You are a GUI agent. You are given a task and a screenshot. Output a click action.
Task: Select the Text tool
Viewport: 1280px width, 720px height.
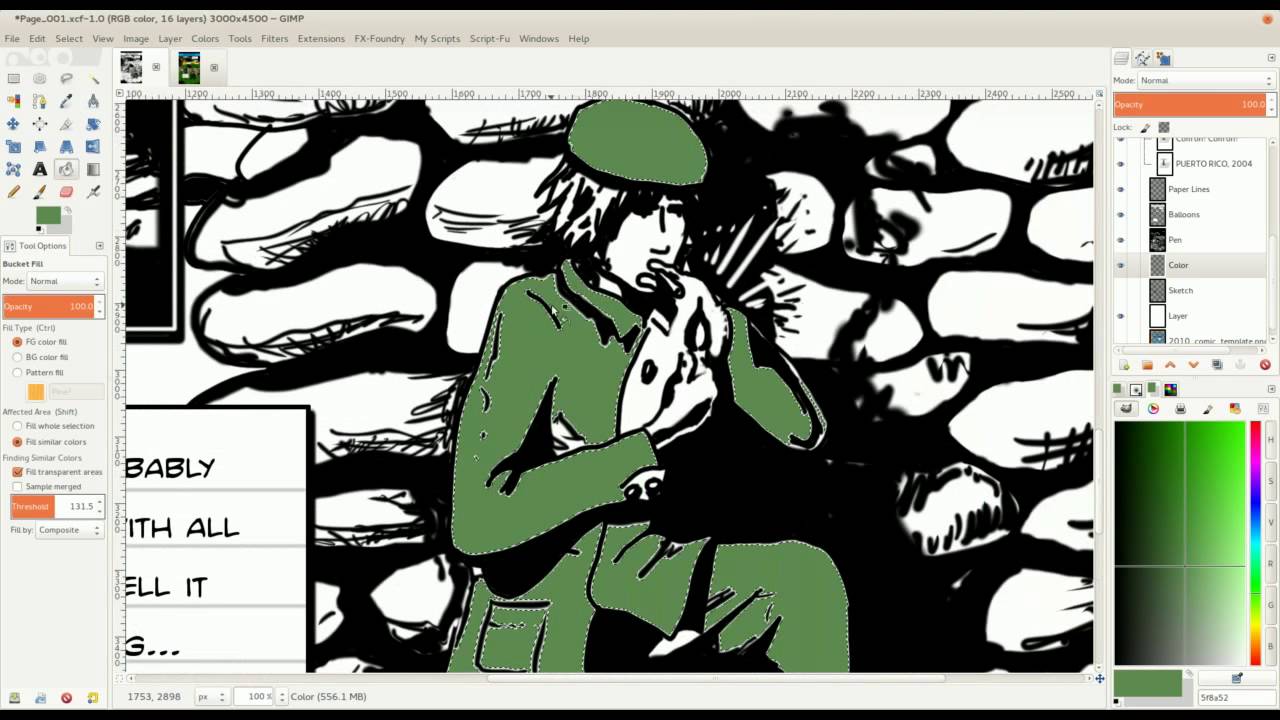[x=40, y=169]
